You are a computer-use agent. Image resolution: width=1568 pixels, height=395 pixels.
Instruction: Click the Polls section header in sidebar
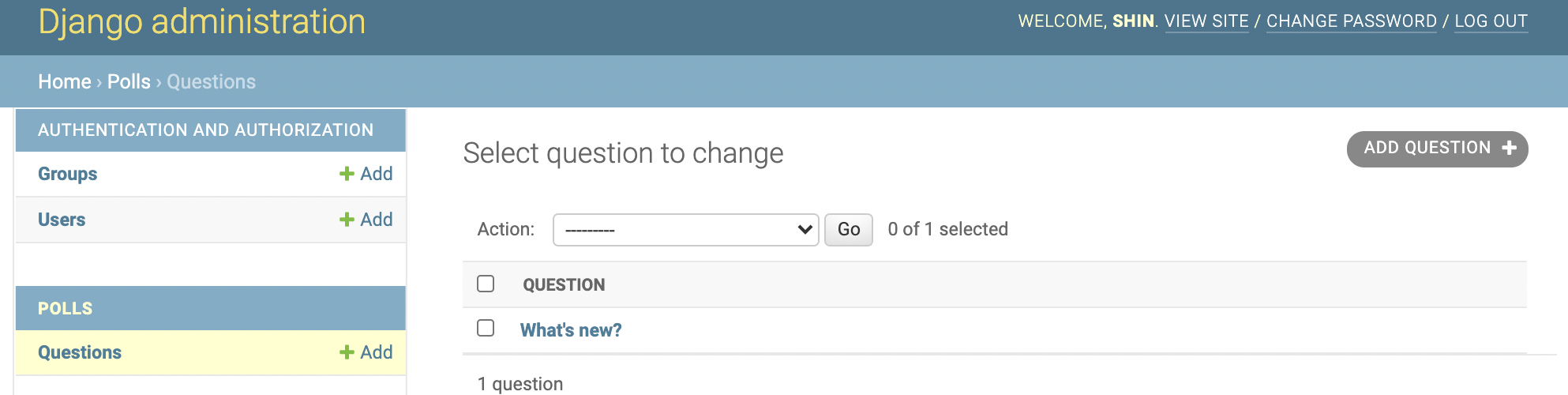coord(66,309)
